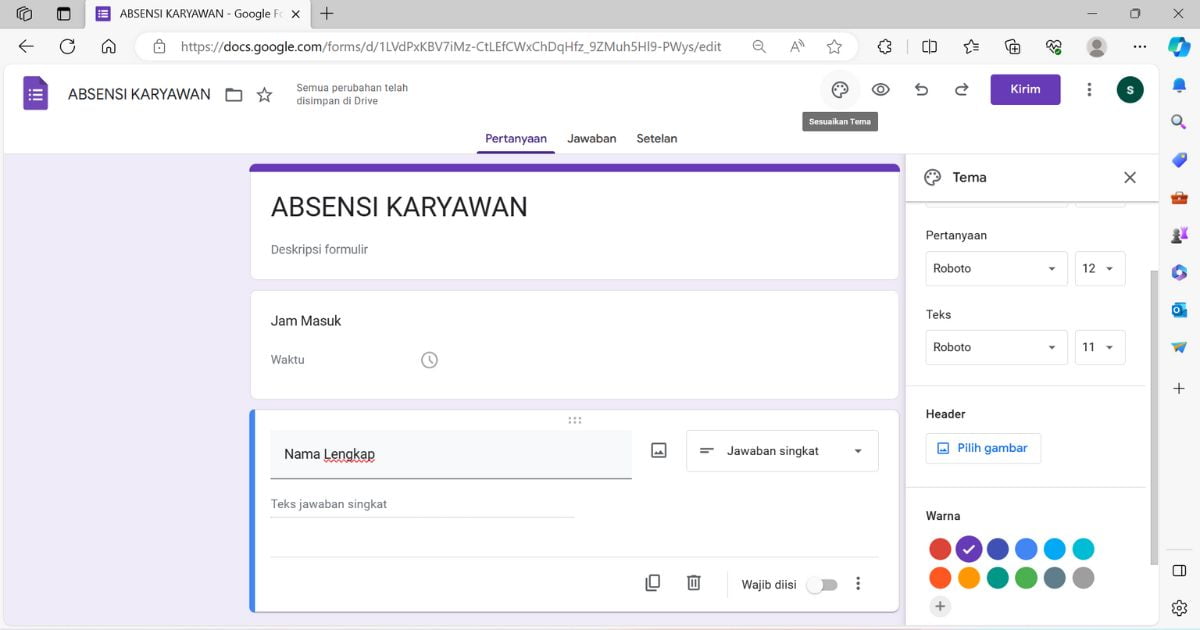Add app to Edge sidebar plus
Image resolution: width=1200 pixels, height=630 pixels.
coord(1179,388)
